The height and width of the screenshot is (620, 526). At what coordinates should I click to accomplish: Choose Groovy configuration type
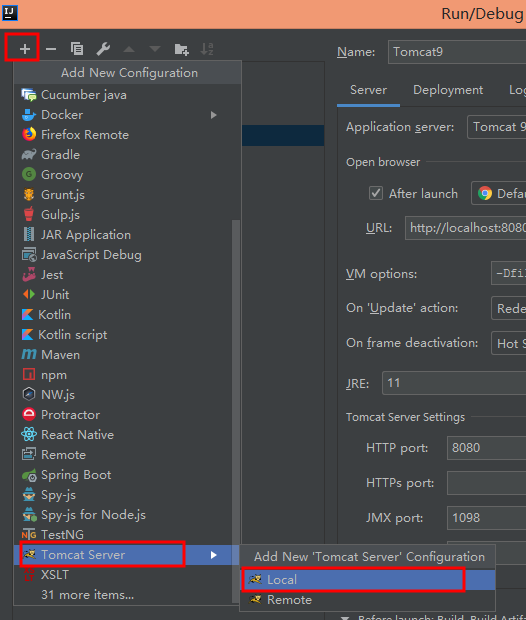tap(127, 175)
